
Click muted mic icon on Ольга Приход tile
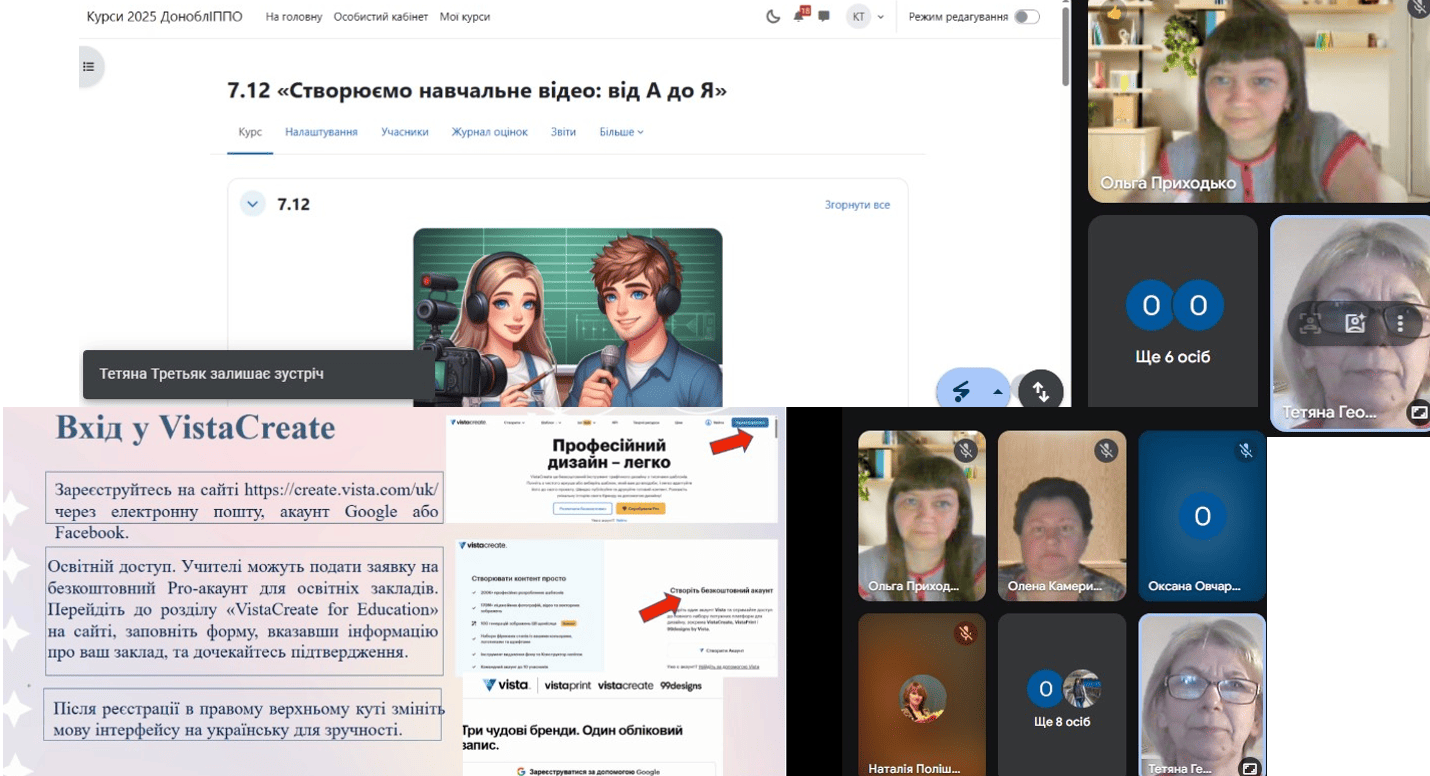click(x=965, y=451)
